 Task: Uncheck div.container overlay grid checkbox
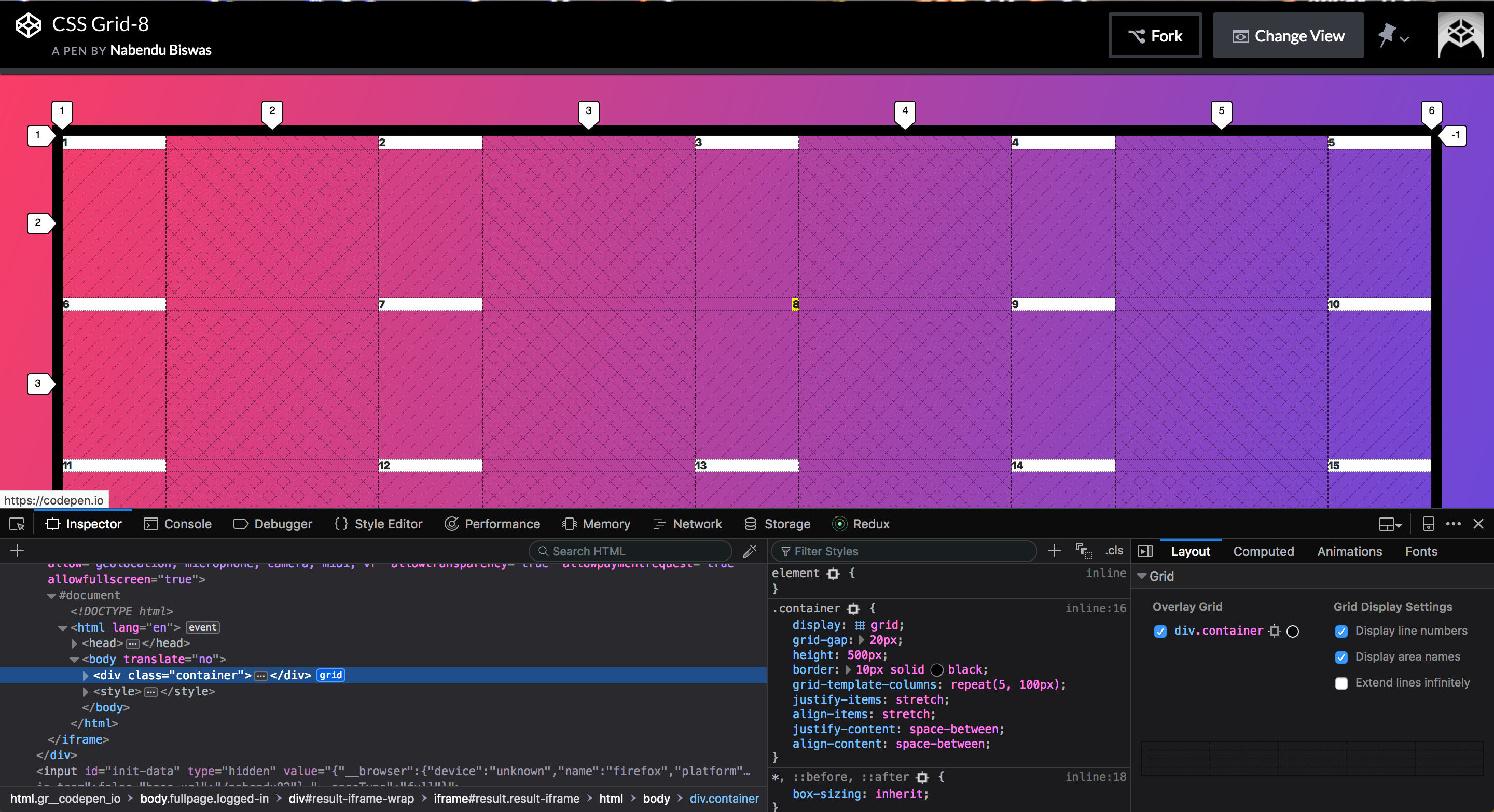[x=1160, y=631]
